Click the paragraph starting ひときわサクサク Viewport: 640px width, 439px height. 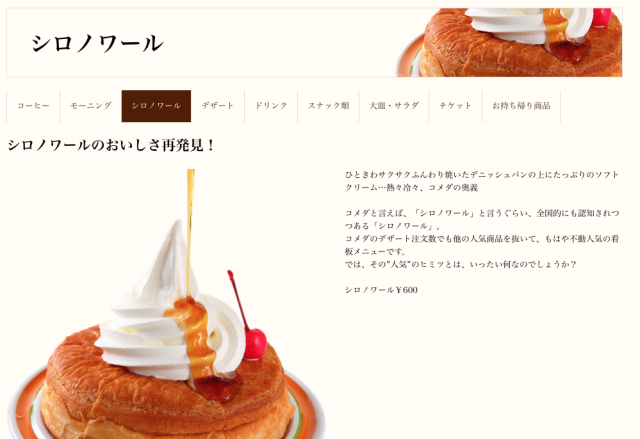click(482, 181)
